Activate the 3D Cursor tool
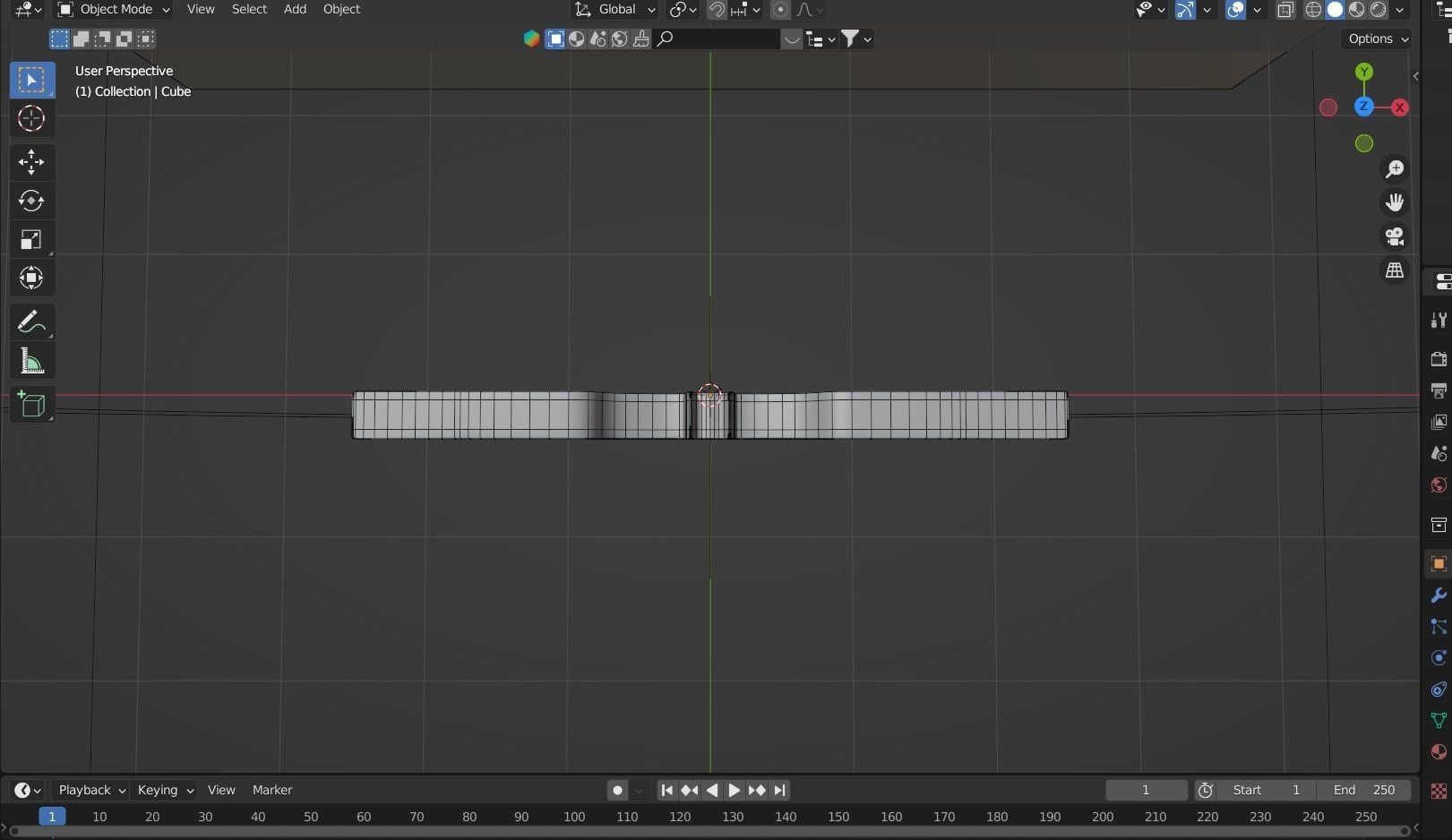This screenshot has width=1452, height=840. pyautogui.click(x=32, y=118)
